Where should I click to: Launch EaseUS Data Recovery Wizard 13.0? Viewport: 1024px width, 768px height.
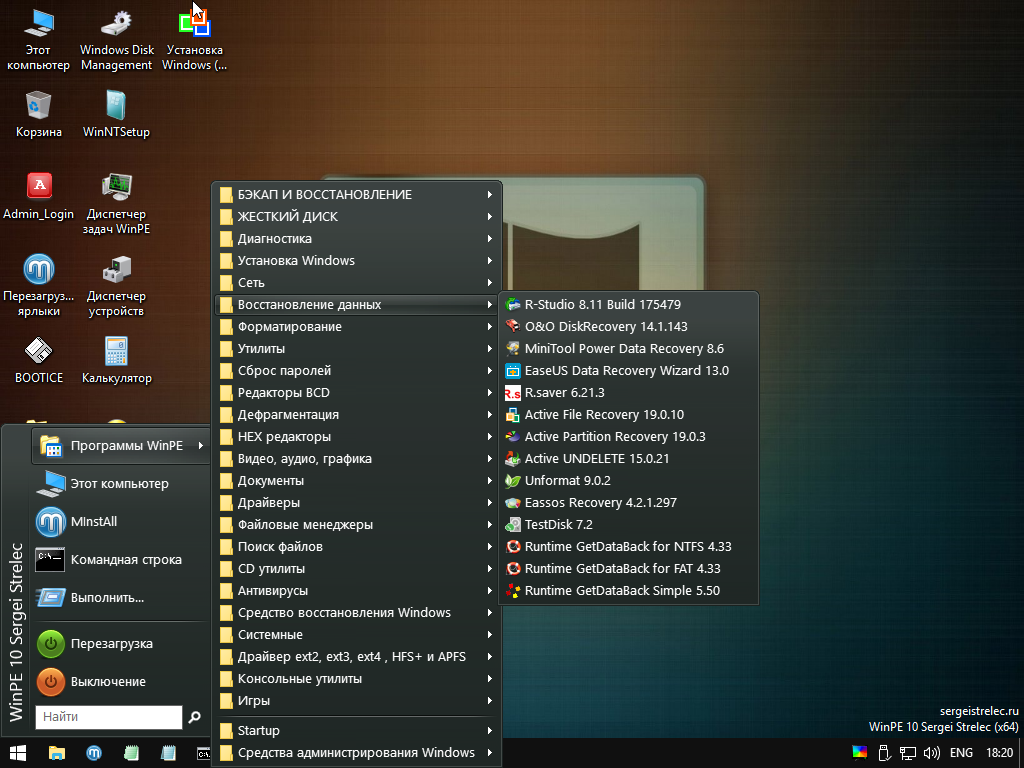point(628,370)
